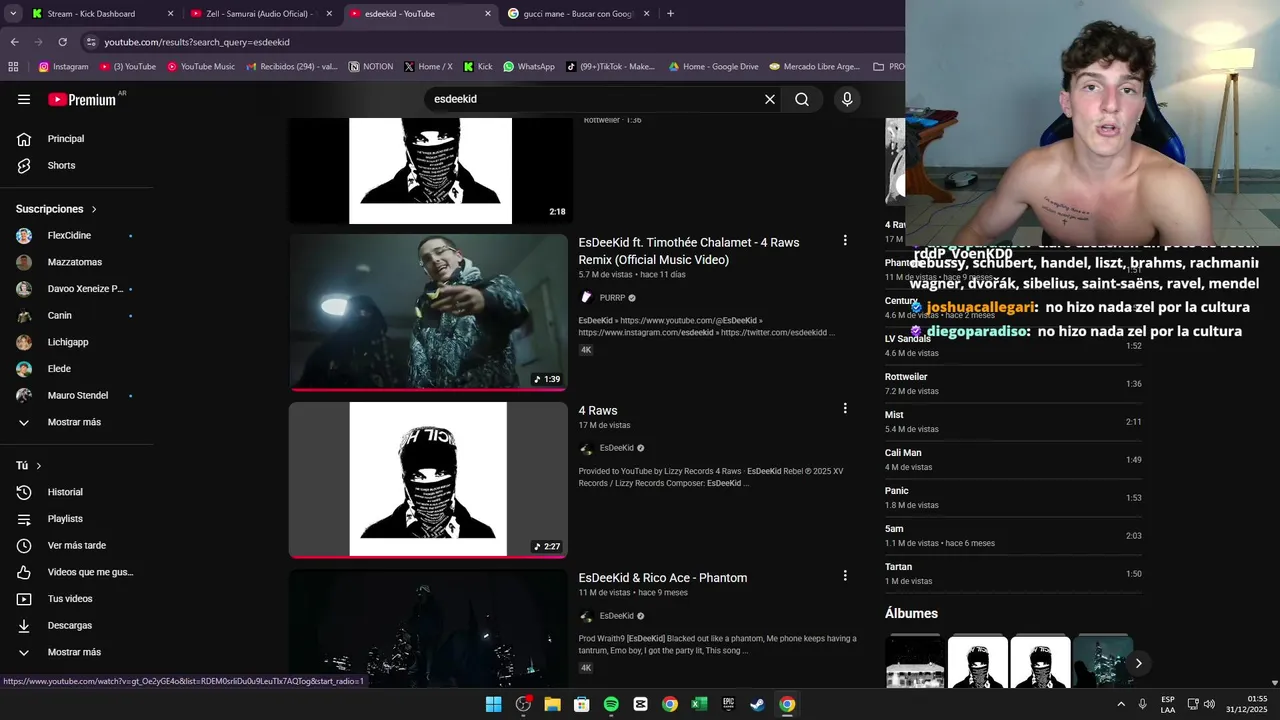The width and height of the screenshot is (1280, 720).
Task: Show hidden system tray icons chevron
Action: click(1120, 704)
